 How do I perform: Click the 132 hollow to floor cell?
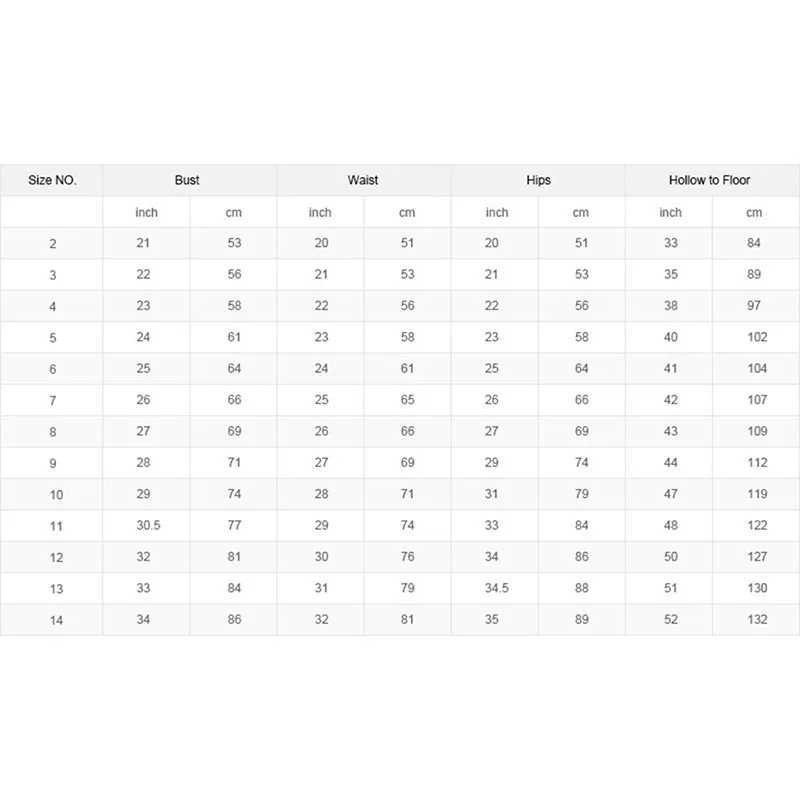coord(757,619)
